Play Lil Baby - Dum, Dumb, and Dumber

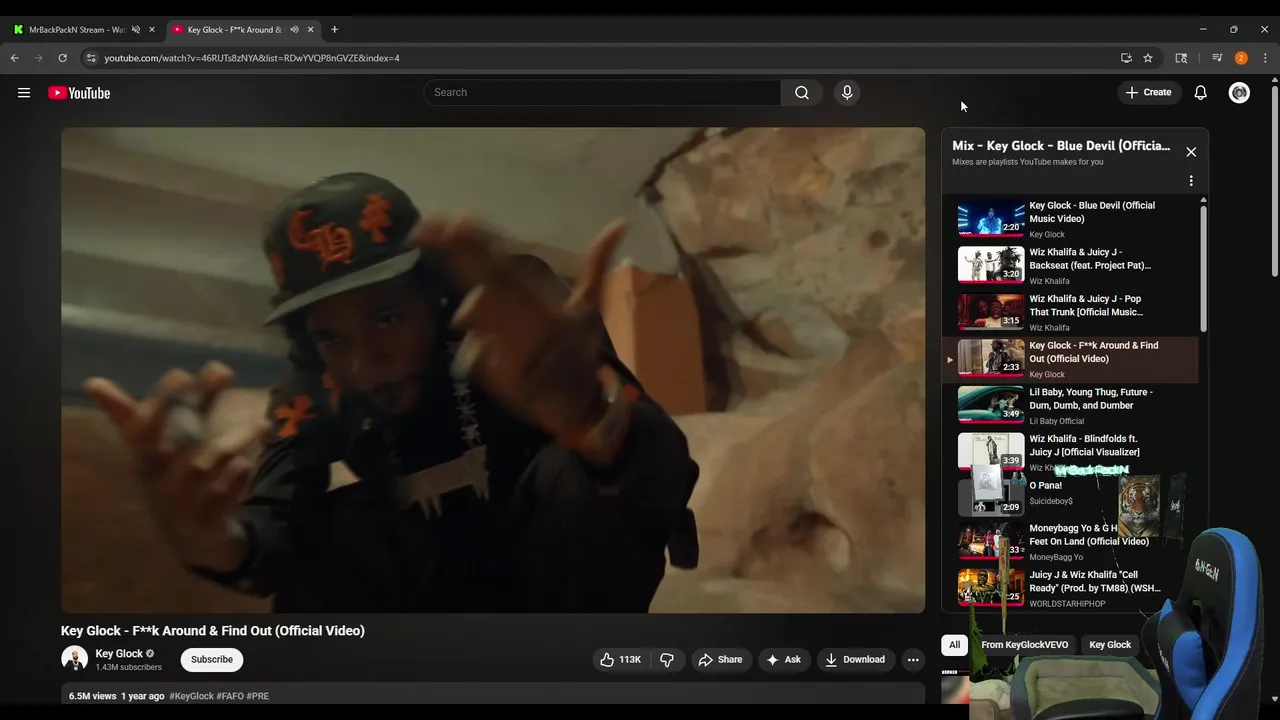(x=1070, y=406)
